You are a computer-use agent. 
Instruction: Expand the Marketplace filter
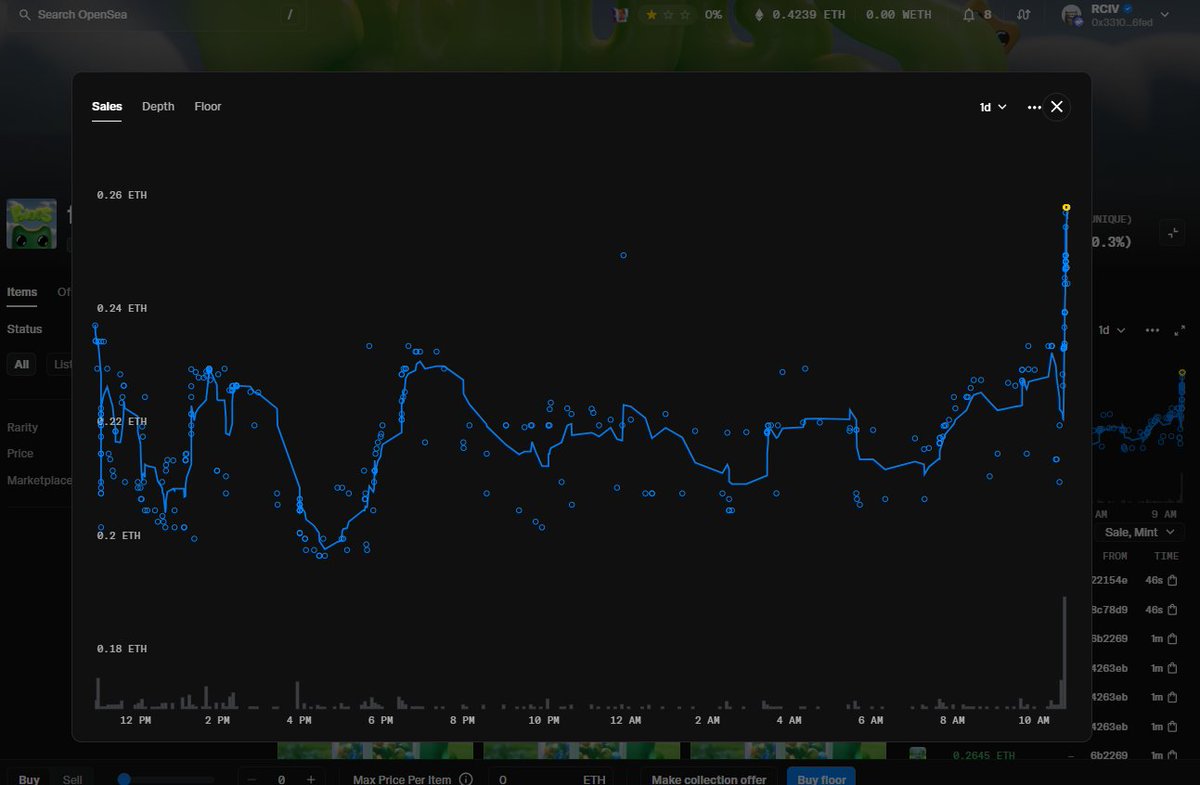click(x=39, y=480)
